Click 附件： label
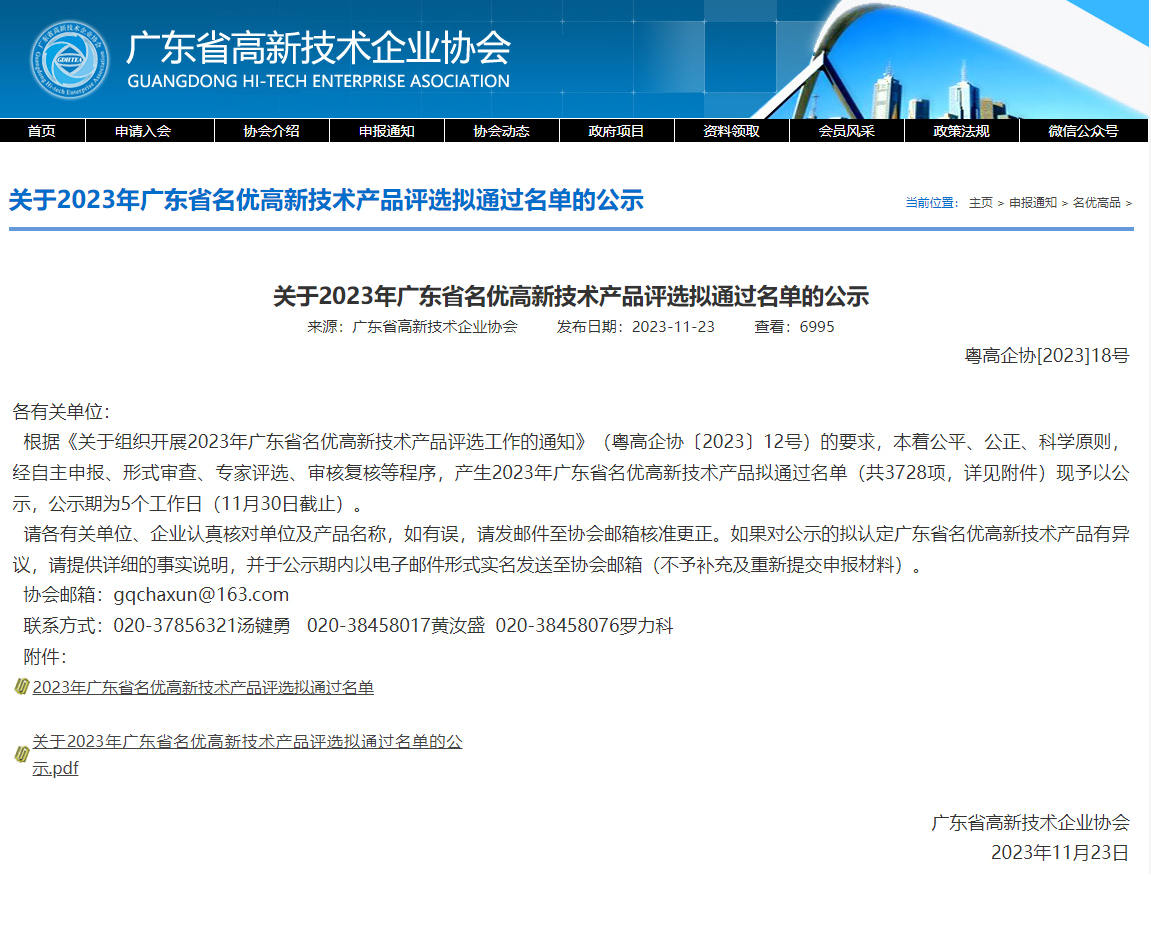Image resolution: width=1151 pixels, height=939 pixels. pos(45,656)
